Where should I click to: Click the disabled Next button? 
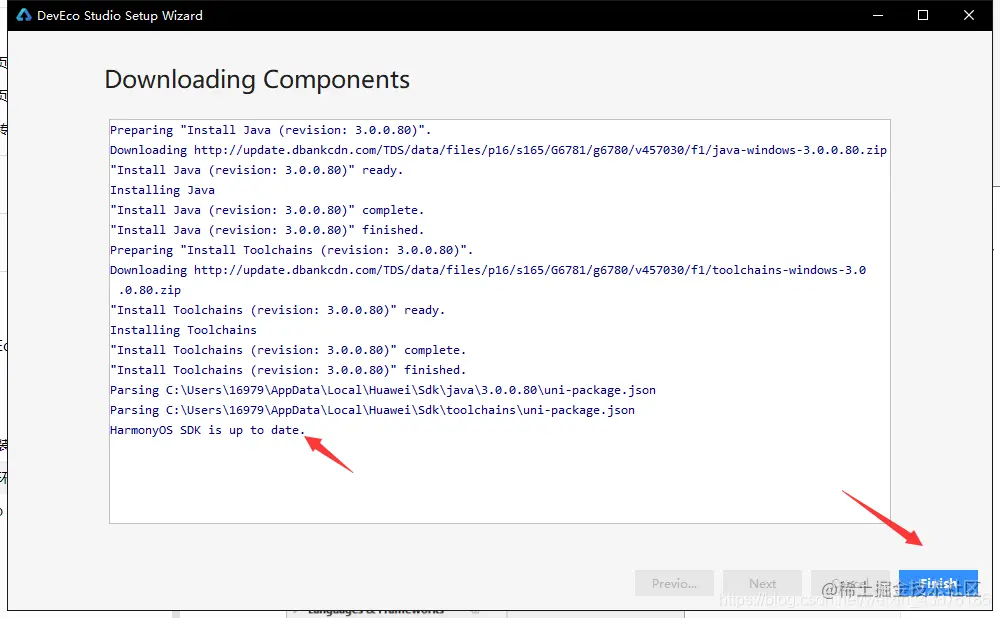pos(762,583)
